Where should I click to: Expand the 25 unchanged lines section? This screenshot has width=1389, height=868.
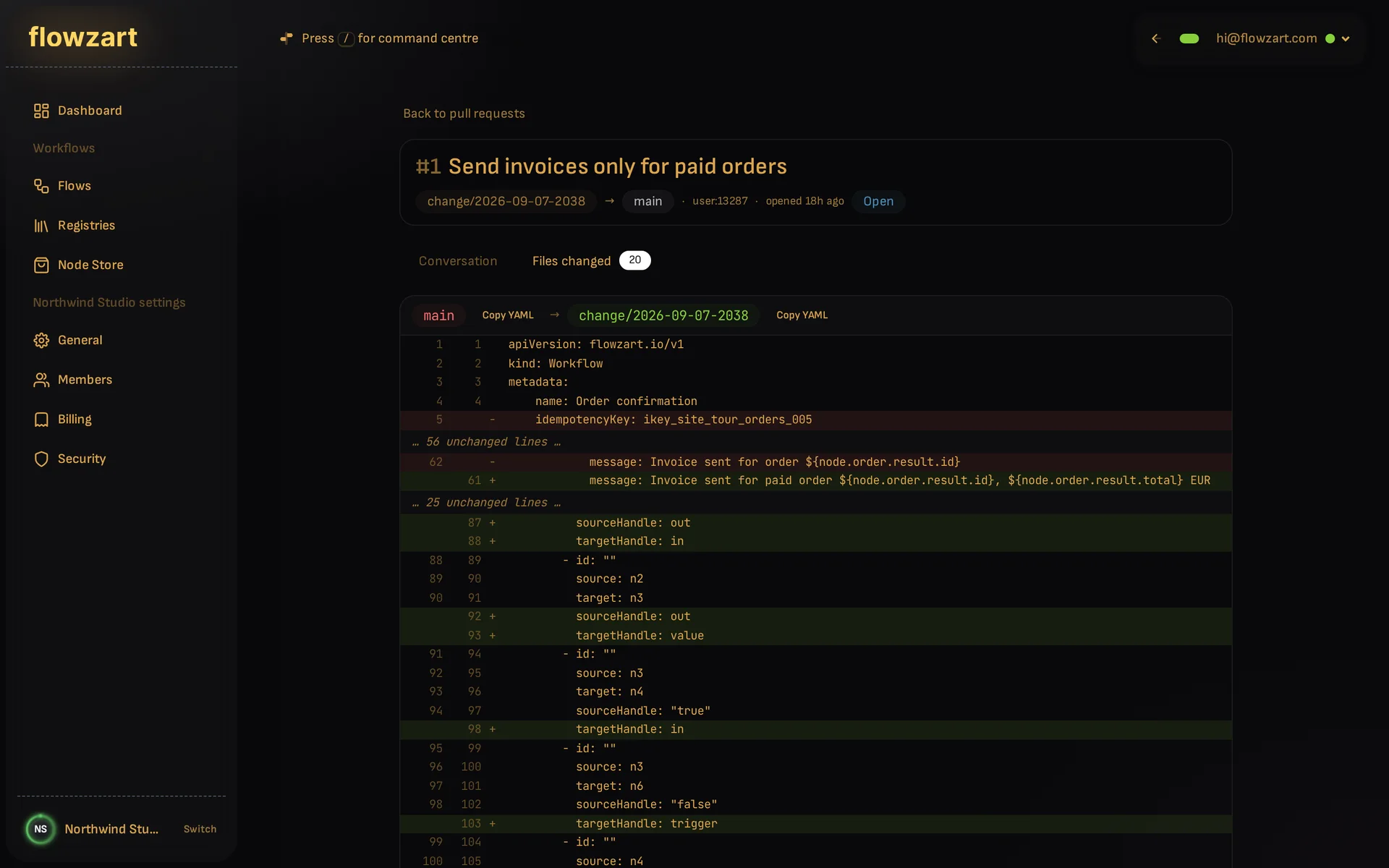click(x=816, y=503)
